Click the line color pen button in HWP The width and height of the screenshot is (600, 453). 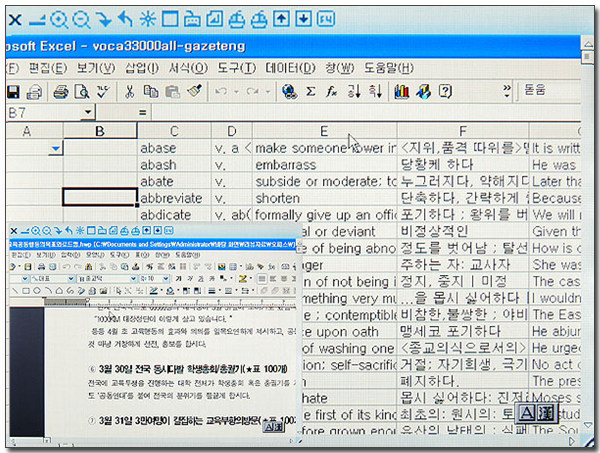[x=153, y=291]
